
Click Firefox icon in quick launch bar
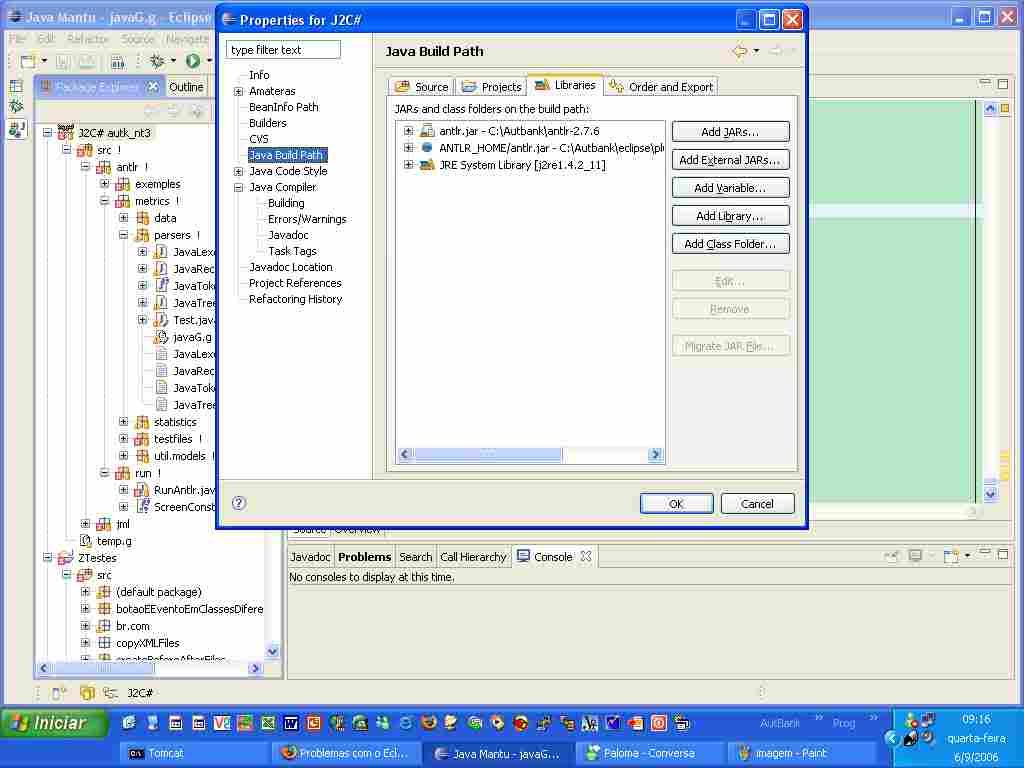coord(429,722)
